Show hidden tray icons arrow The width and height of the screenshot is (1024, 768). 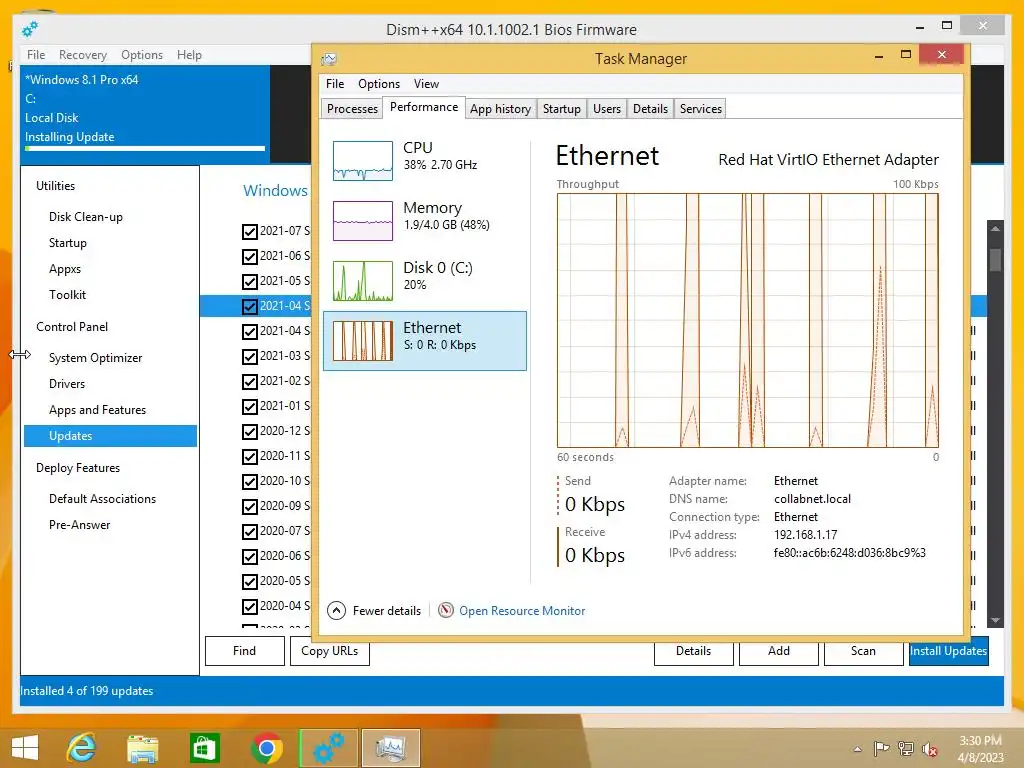click(857, 749)
